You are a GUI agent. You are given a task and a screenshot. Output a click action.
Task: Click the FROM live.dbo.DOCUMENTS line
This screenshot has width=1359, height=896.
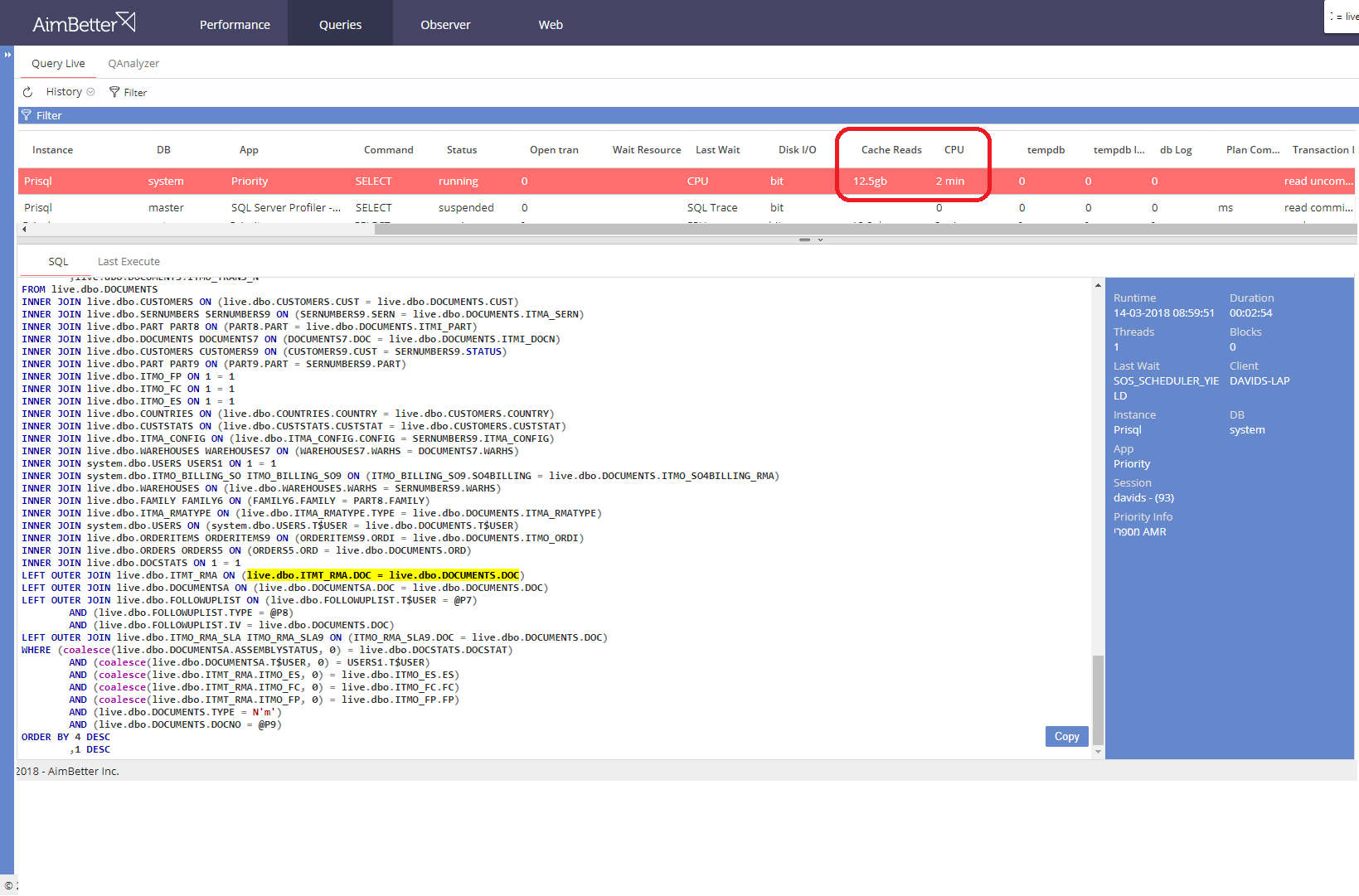(90, 289)
